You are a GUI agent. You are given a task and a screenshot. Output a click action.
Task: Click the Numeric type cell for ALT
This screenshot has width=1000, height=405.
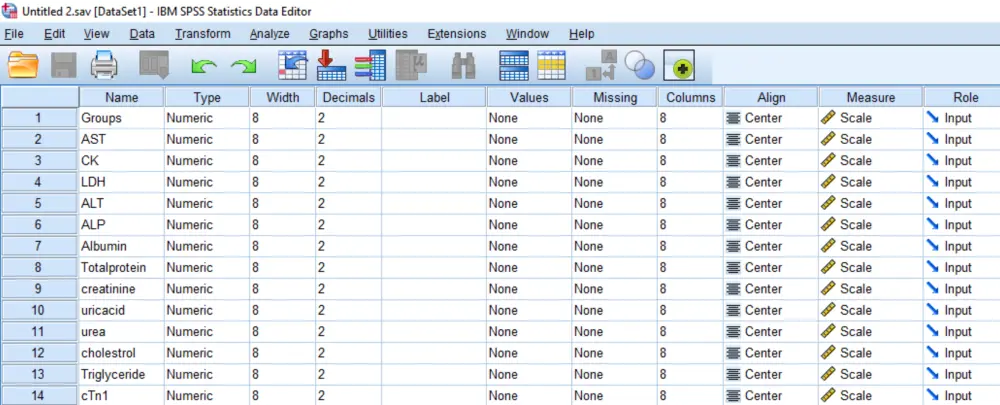coord(207,203)
